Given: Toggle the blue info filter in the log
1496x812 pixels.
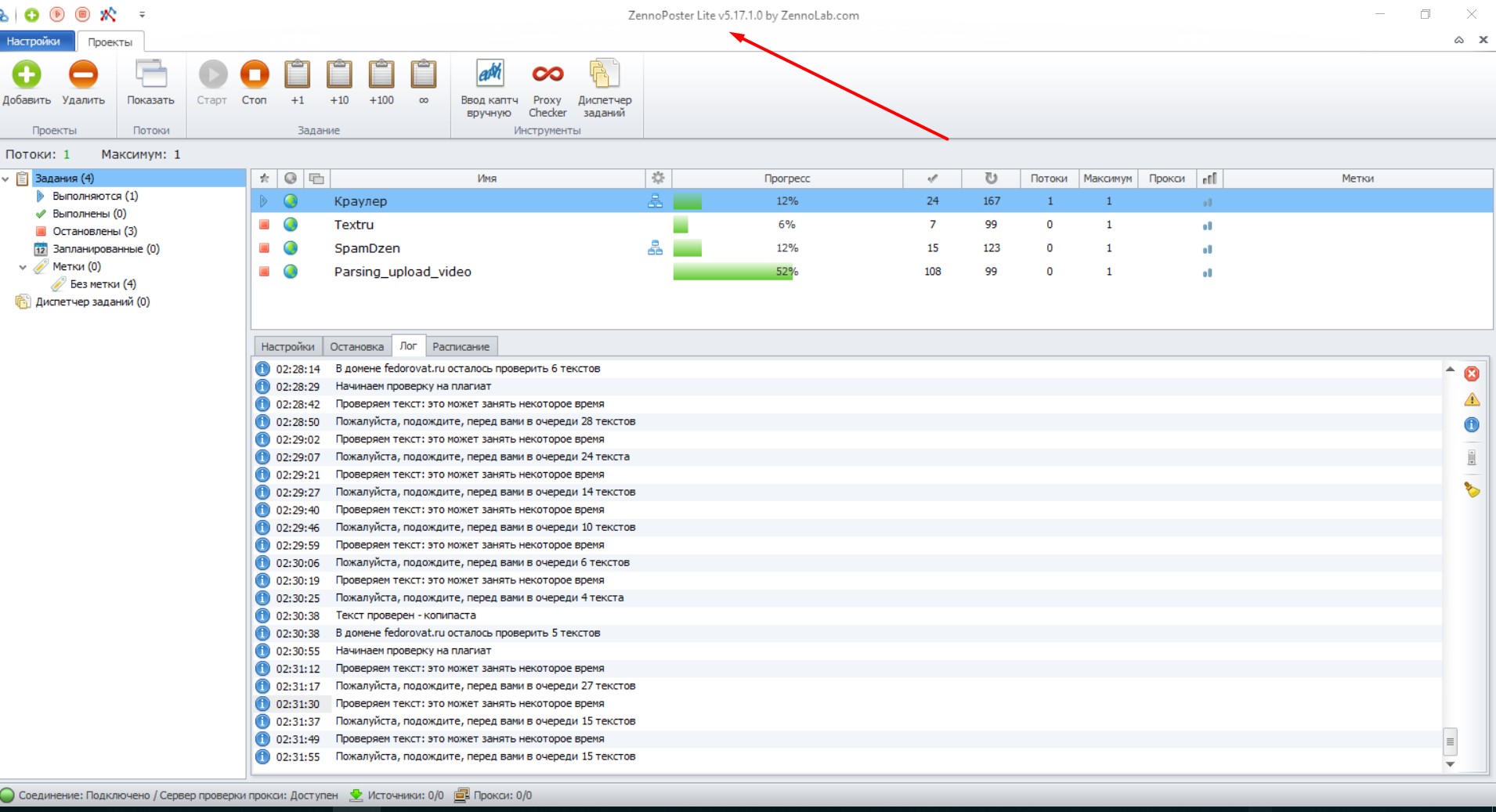Looking at the screenshot, I should pyautogui.click(x=1472, y=424).
